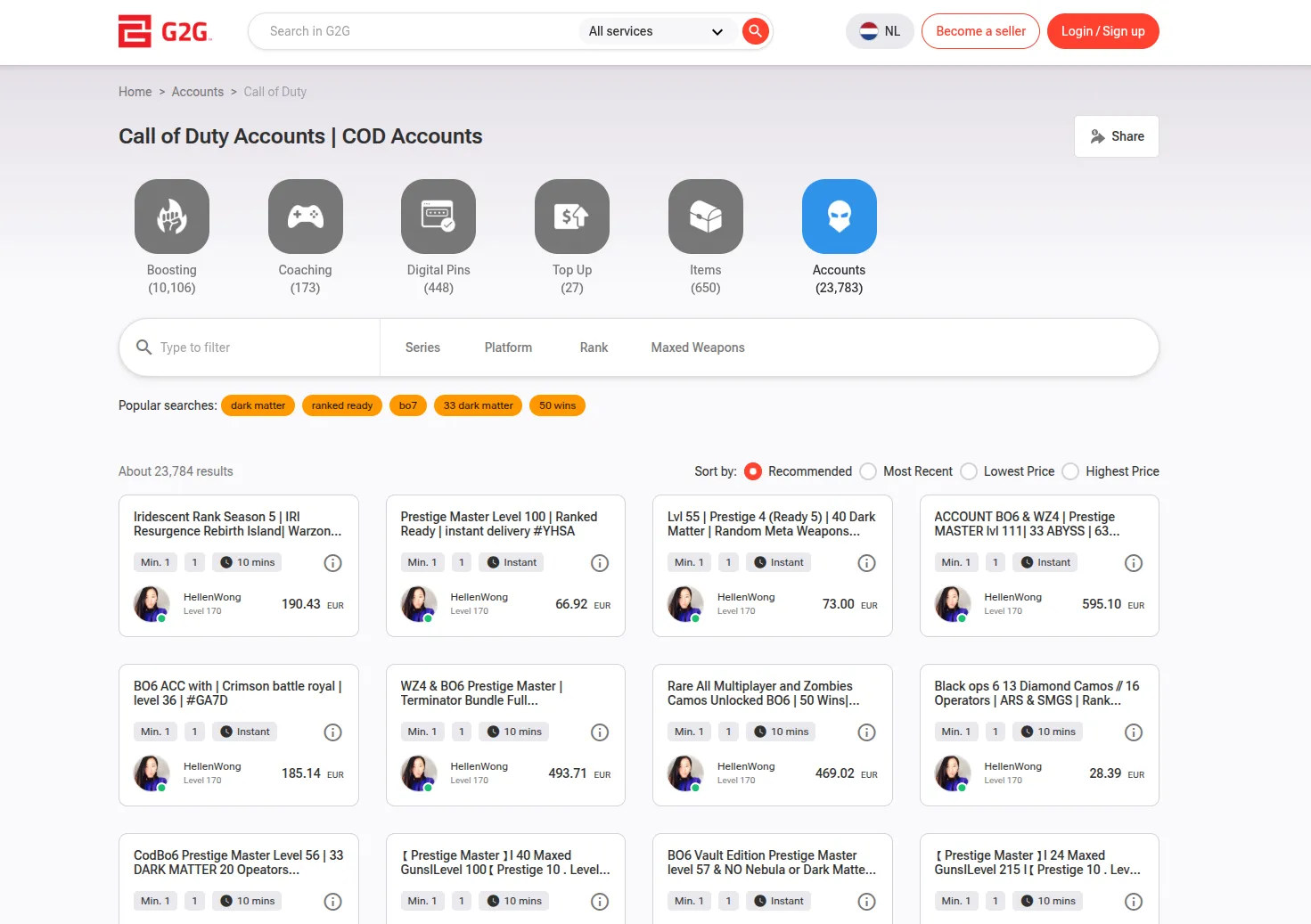The width and height of the screenshot is (1311, 924).
Task: Navigate to Home via breadcrumb
Action: (x=135, y=92)
